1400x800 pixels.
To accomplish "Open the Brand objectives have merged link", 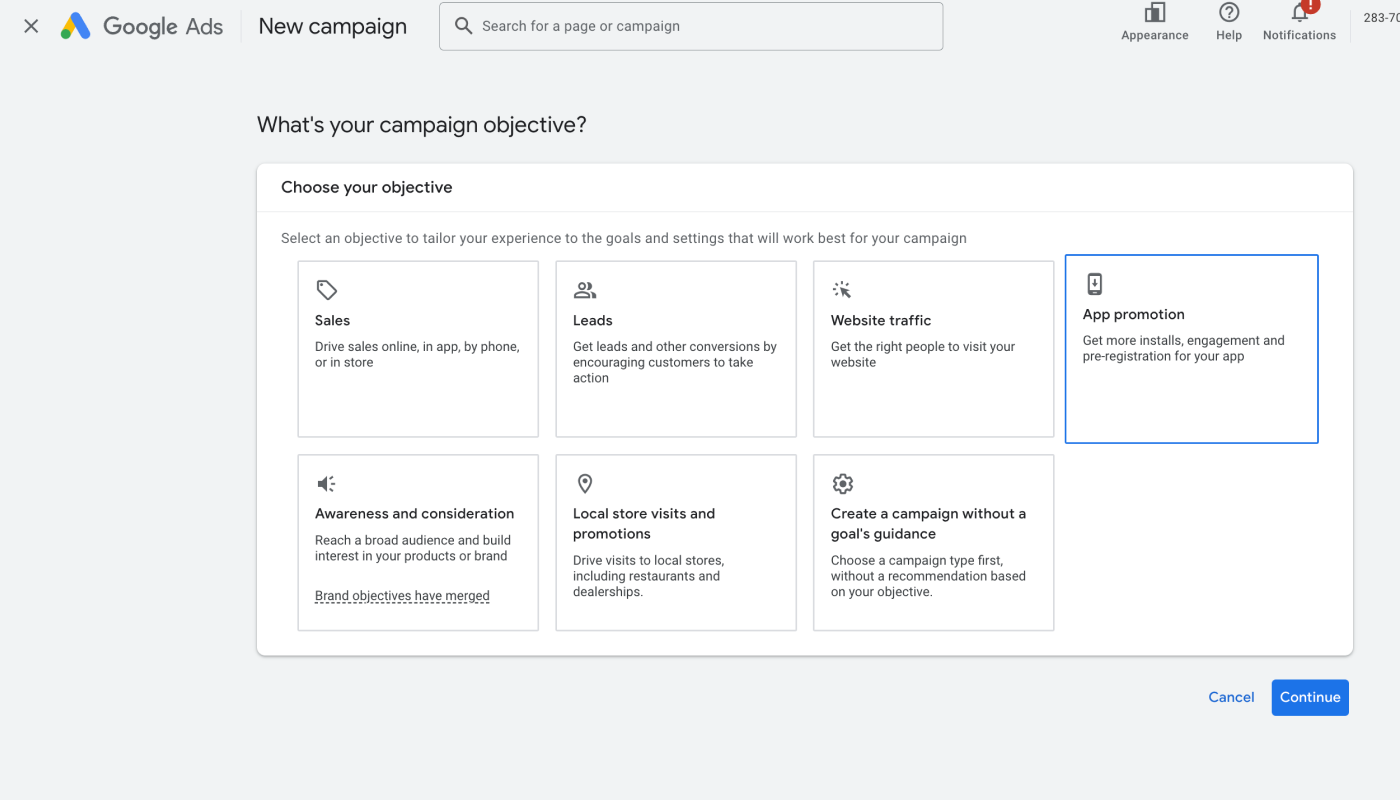I will tap(402, 596).
